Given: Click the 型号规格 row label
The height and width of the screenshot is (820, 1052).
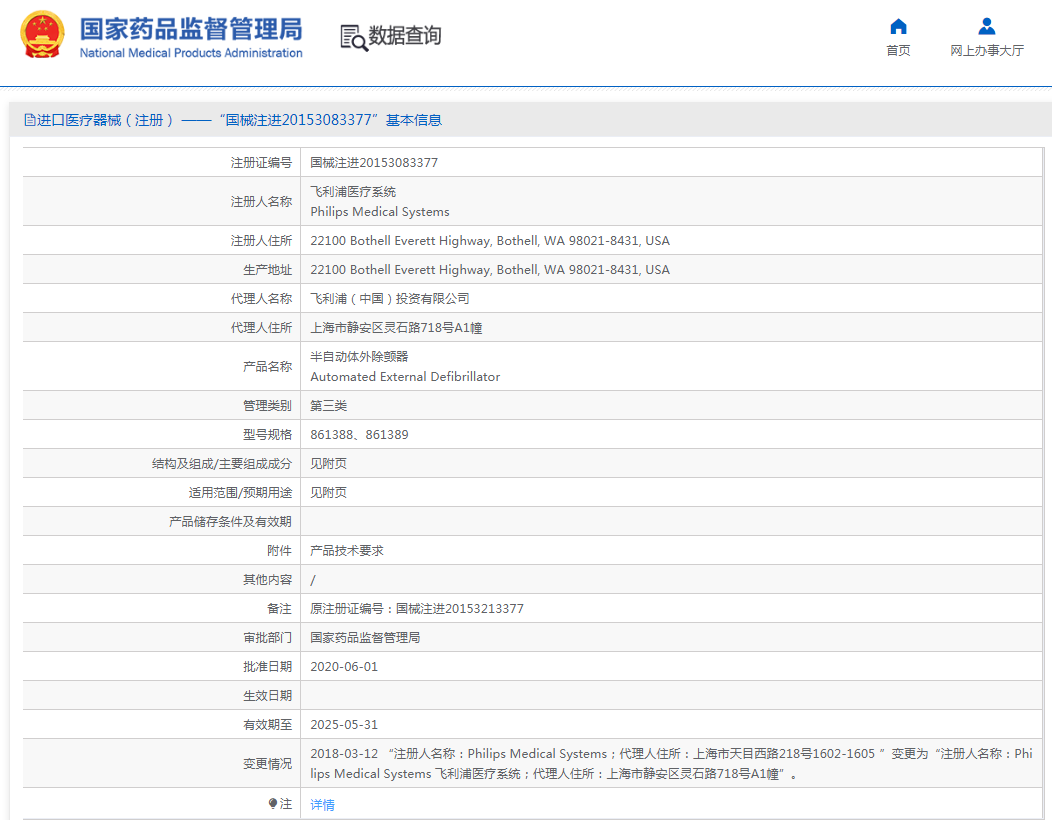Looking at the screenshot, I should point(267,435).
